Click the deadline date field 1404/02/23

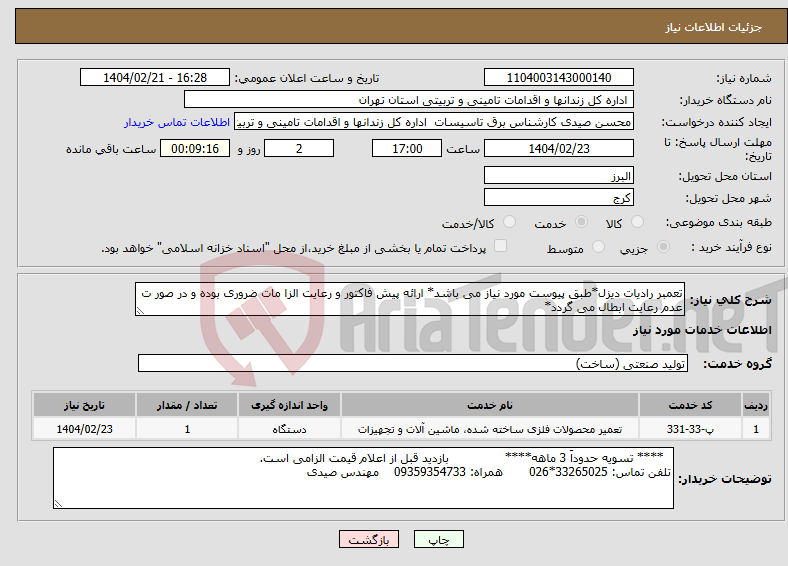pyautogui.click(x=559, y=148)
